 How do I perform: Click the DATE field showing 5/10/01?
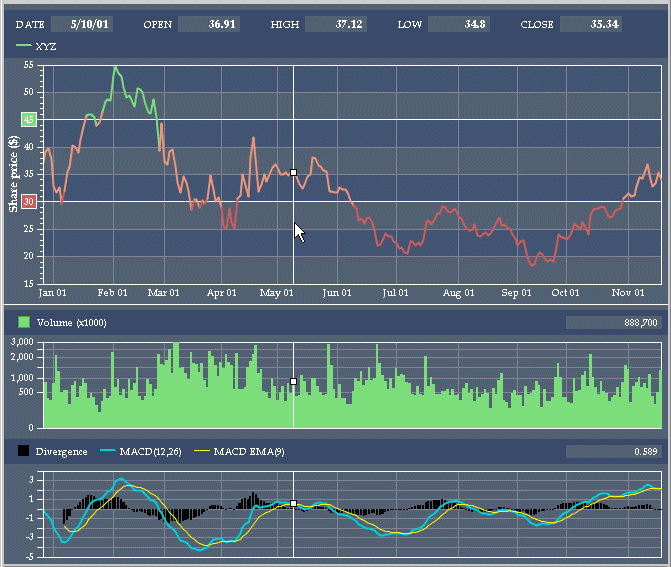click(x=81, y=23)
